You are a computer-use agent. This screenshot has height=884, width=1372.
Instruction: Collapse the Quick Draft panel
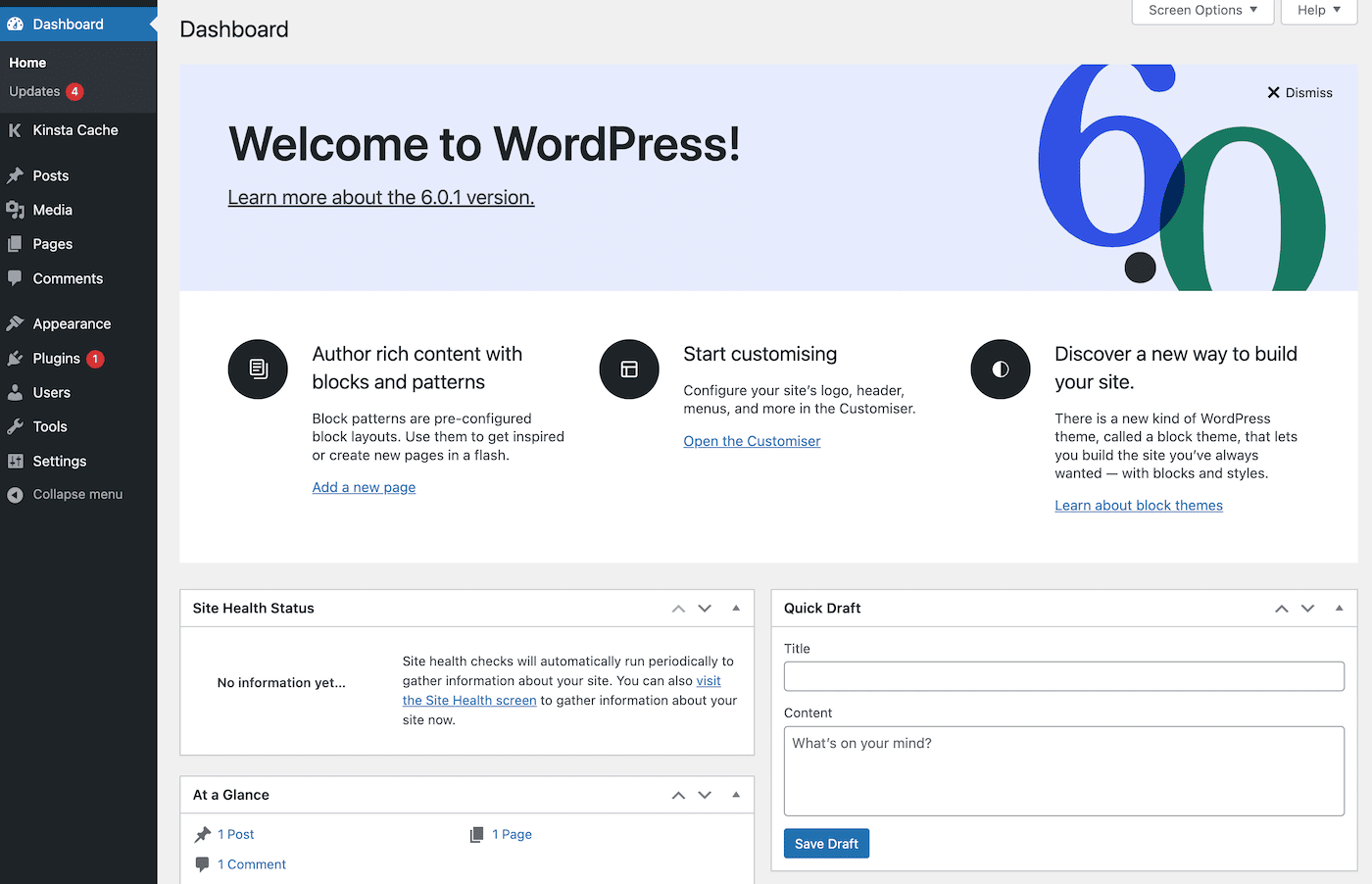(x=1339, y=608)
